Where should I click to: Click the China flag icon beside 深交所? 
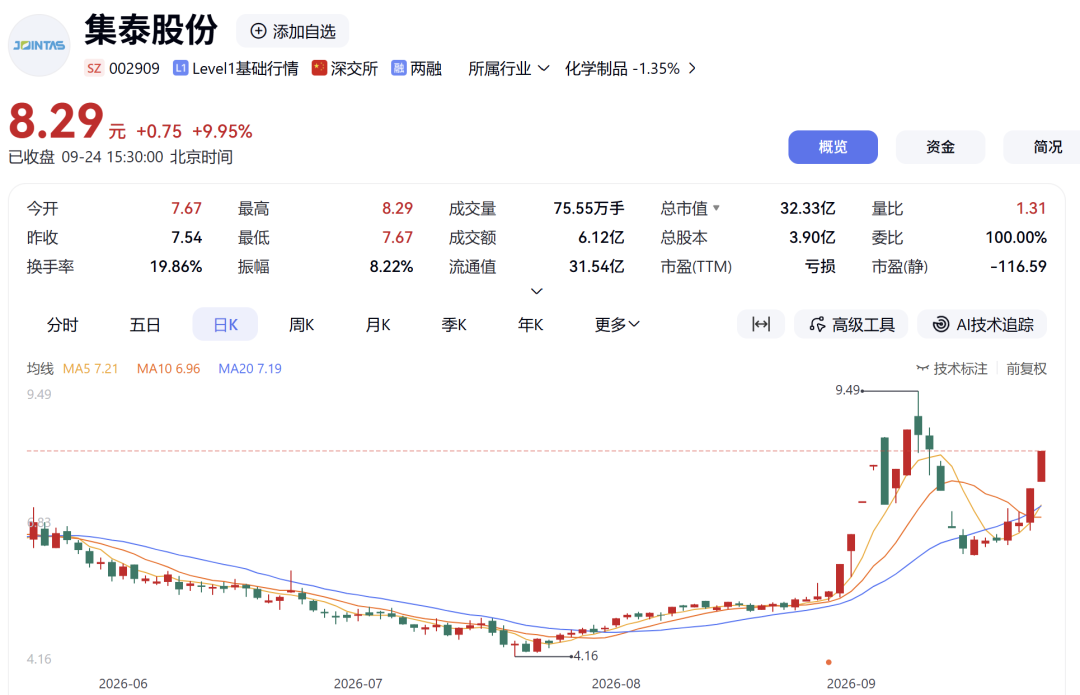pos(319,68)
